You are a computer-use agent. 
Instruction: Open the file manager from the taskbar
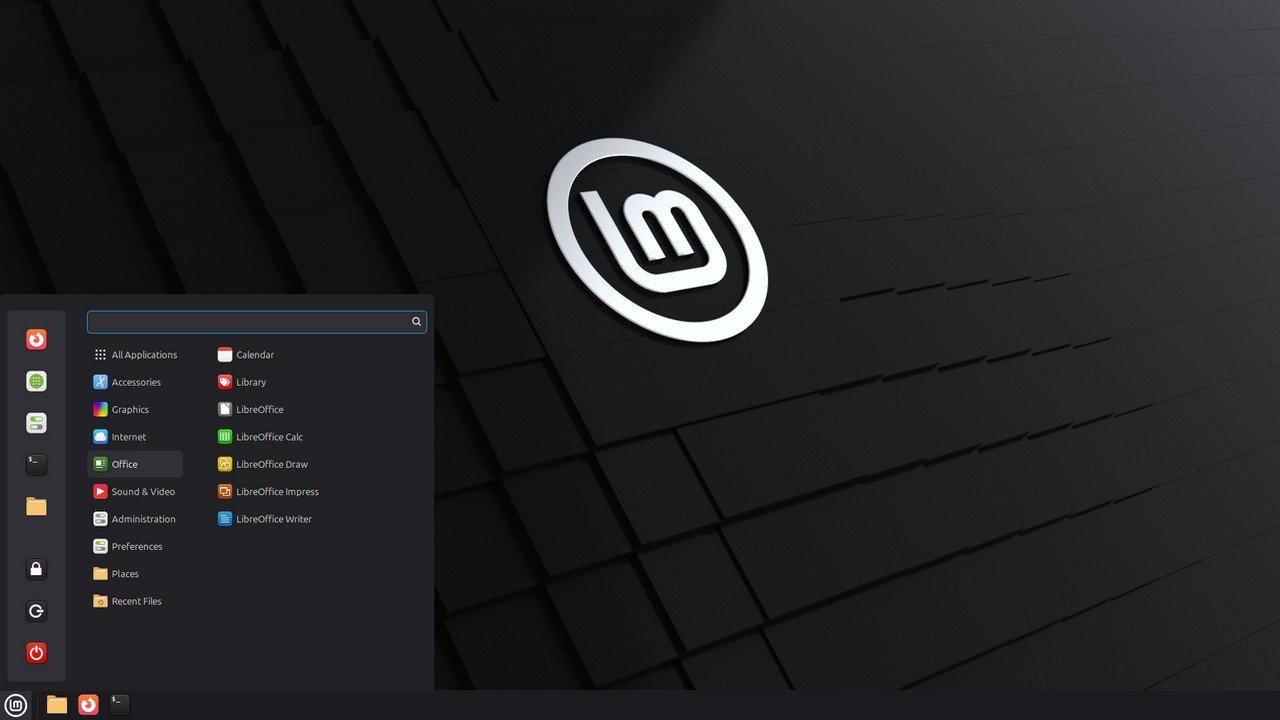point(56,704)
